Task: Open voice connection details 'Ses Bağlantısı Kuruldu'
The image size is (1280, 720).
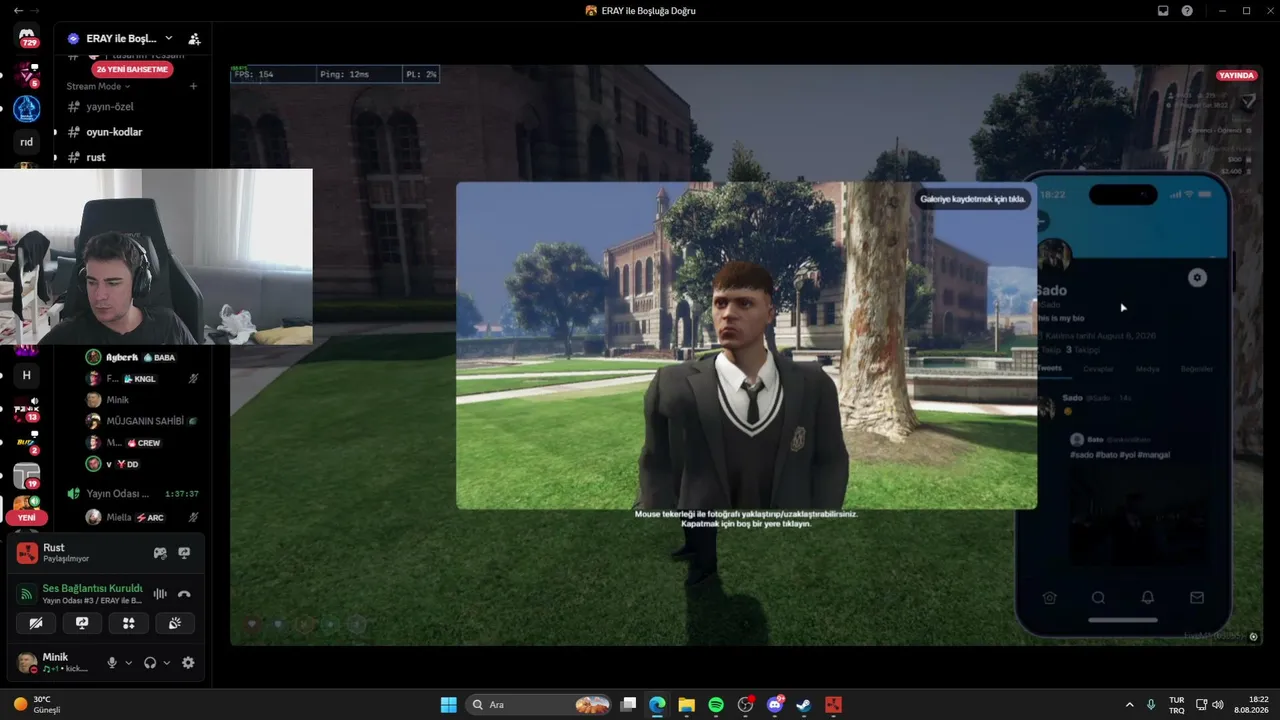Action: point(92,589)
